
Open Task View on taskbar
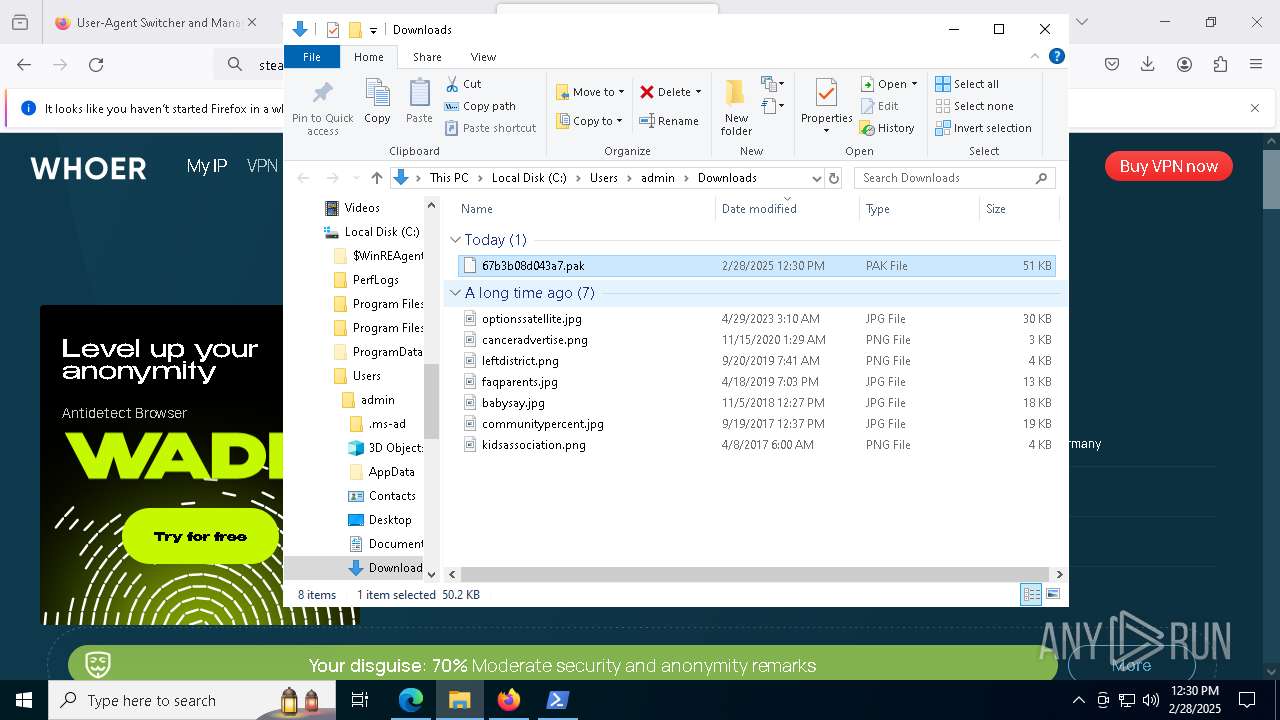pyautogui.click(x=361, y=700)
